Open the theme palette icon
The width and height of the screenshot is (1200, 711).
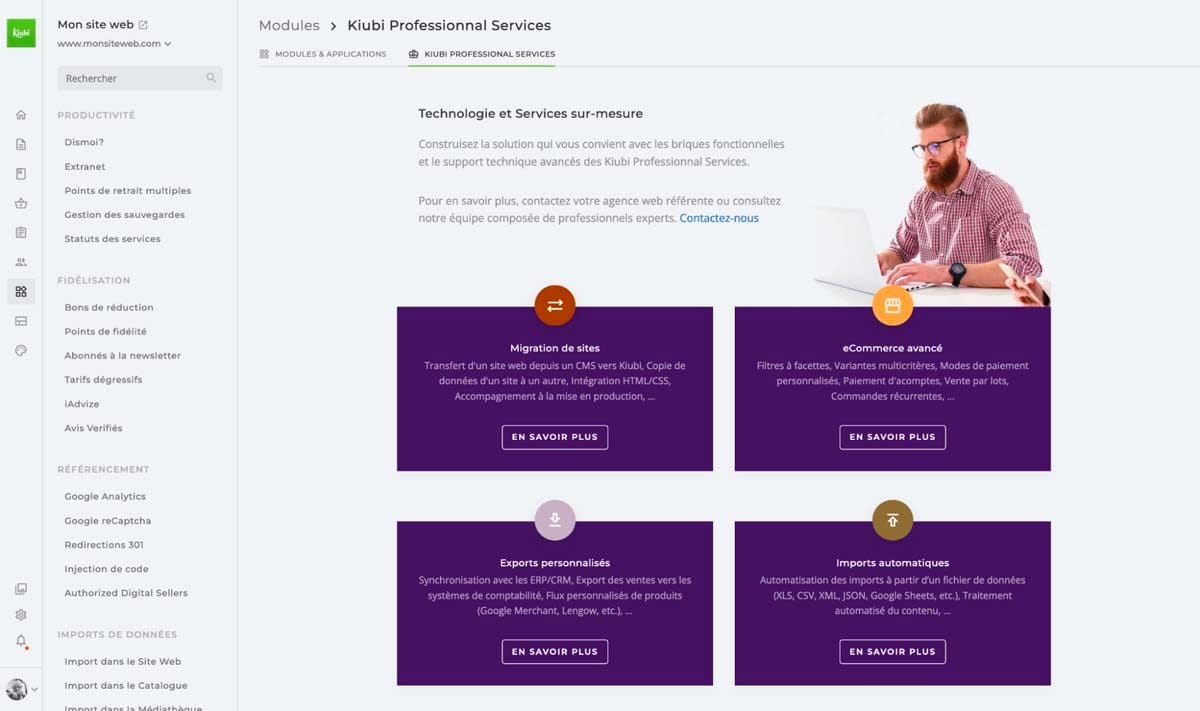(21, 351)
